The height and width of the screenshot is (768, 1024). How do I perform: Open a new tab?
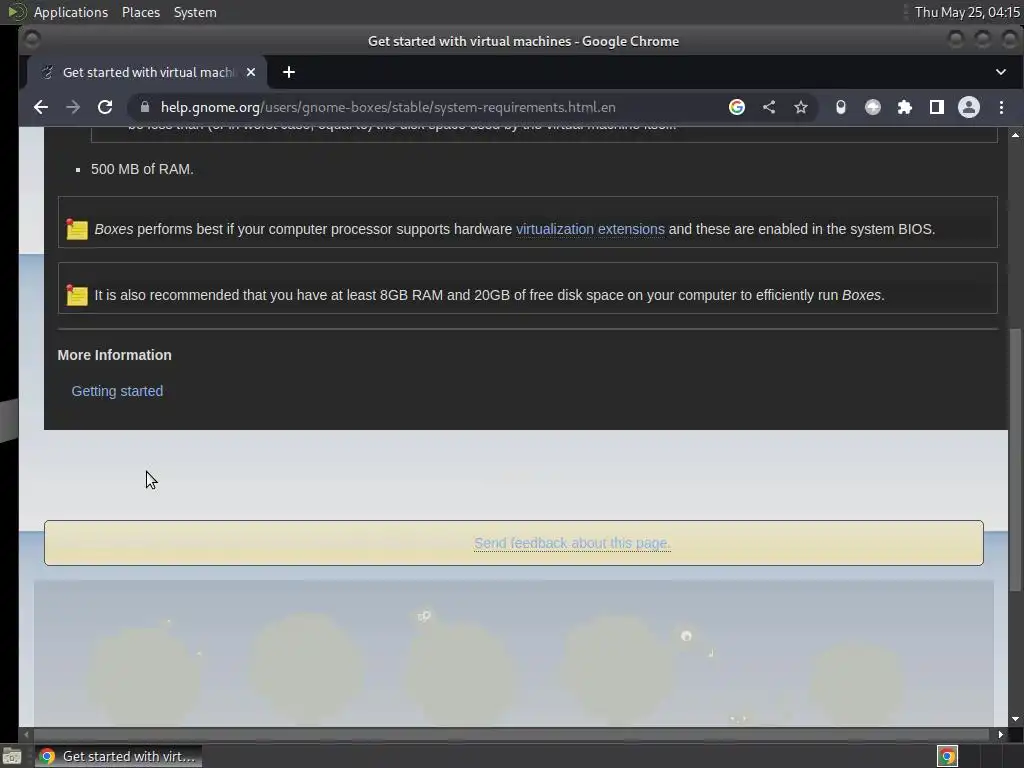click(x=289, y=72)
